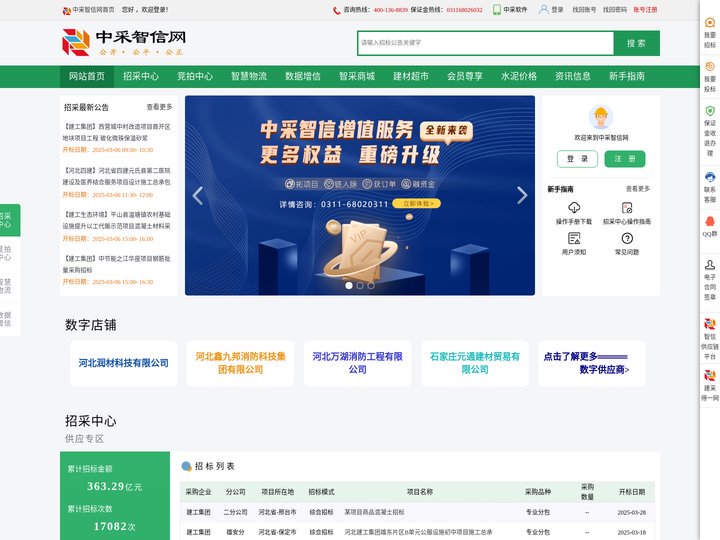Open table row 某项目商品混凝土招标
720x540 pixels.
[x=417, y=512]
